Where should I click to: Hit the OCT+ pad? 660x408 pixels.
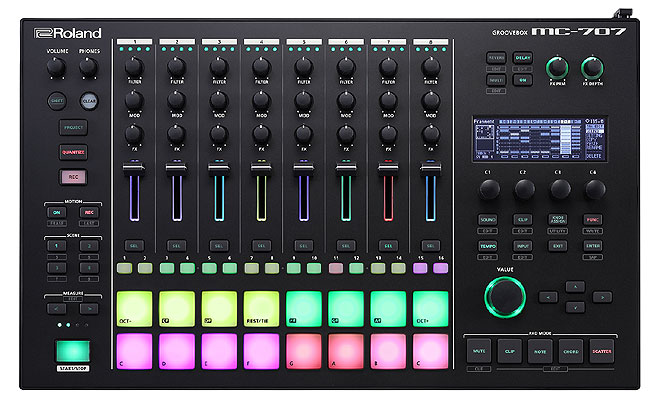(x=431, y=309)
